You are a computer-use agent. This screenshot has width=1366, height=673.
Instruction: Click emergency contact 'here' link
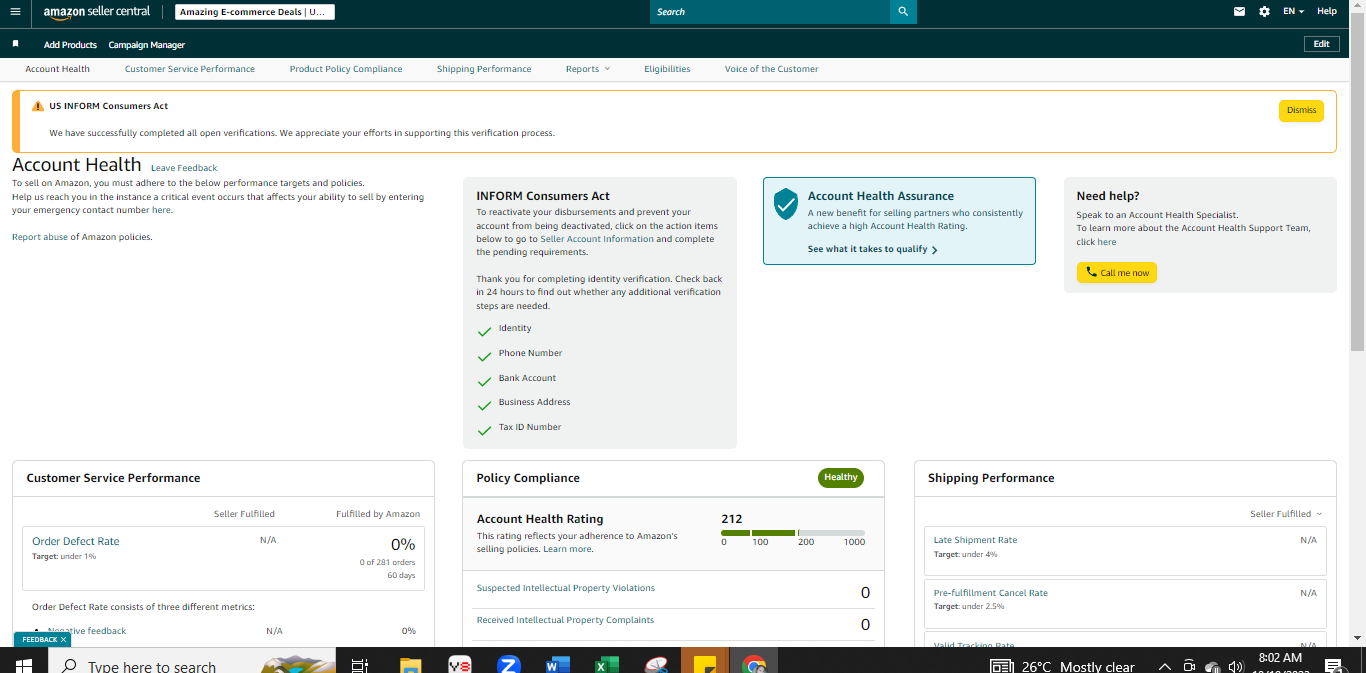[x=161, y=210]
